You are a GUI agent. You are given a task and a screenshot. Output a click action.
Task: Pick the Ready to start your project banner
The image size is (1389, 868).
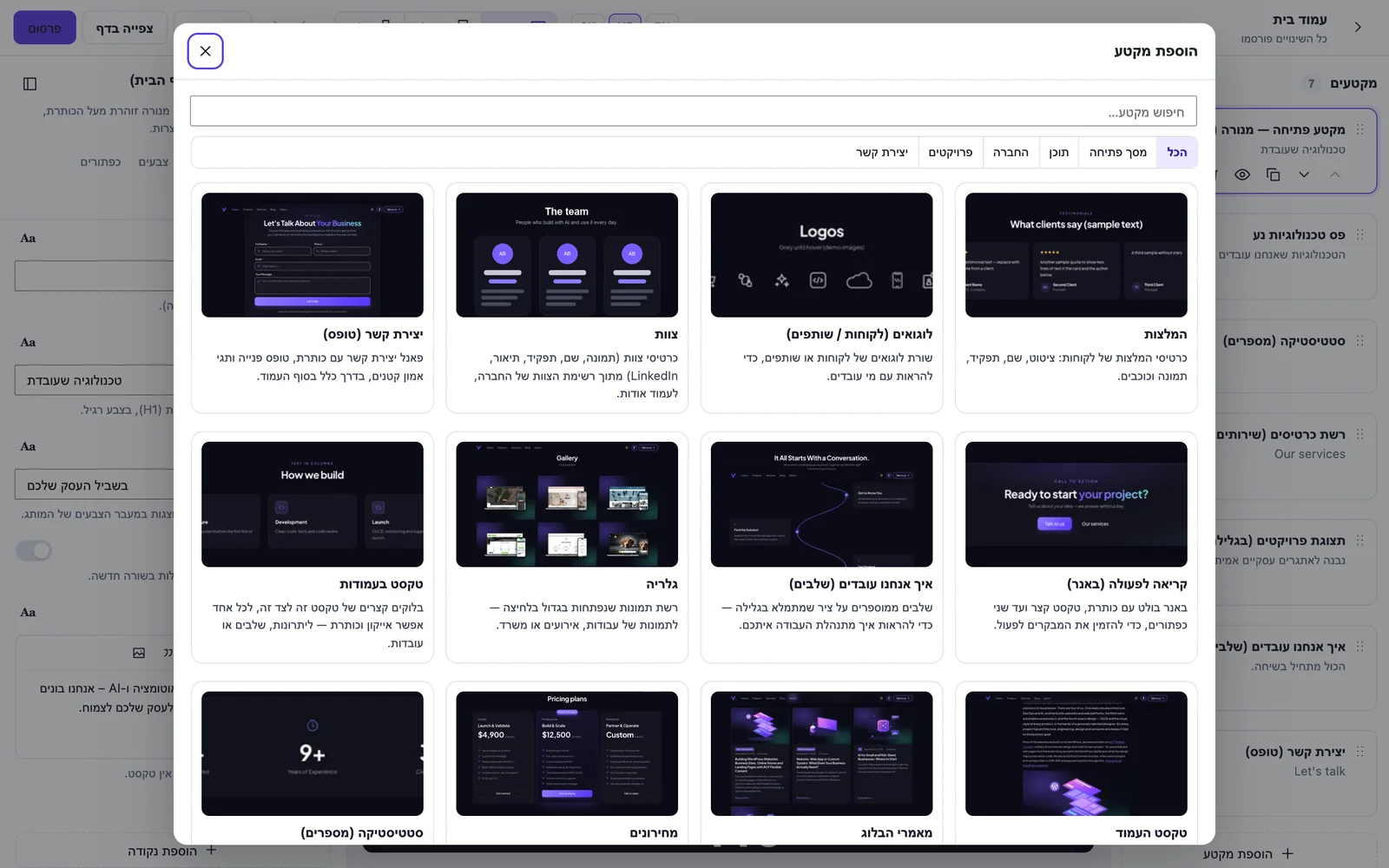tap(1076, 504)
